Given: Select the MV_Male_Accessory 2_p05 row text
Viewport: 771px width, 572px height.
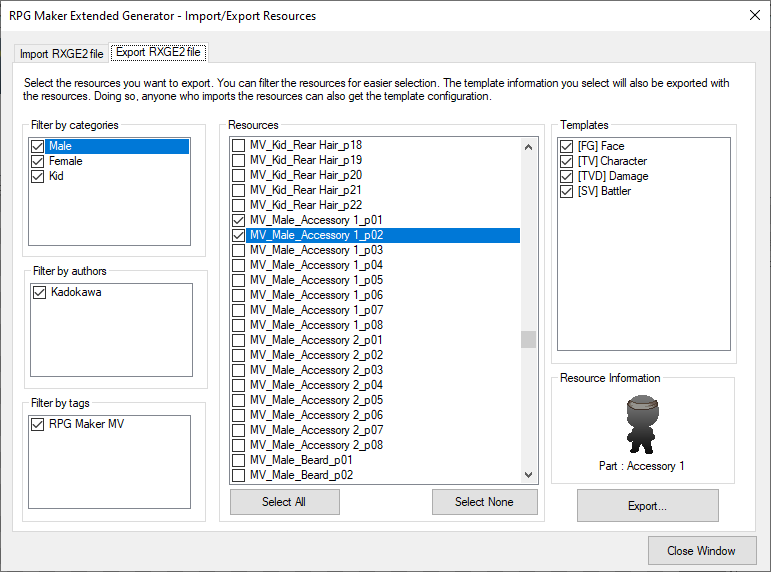Looking at the screenshot, I should coord(316,400).
